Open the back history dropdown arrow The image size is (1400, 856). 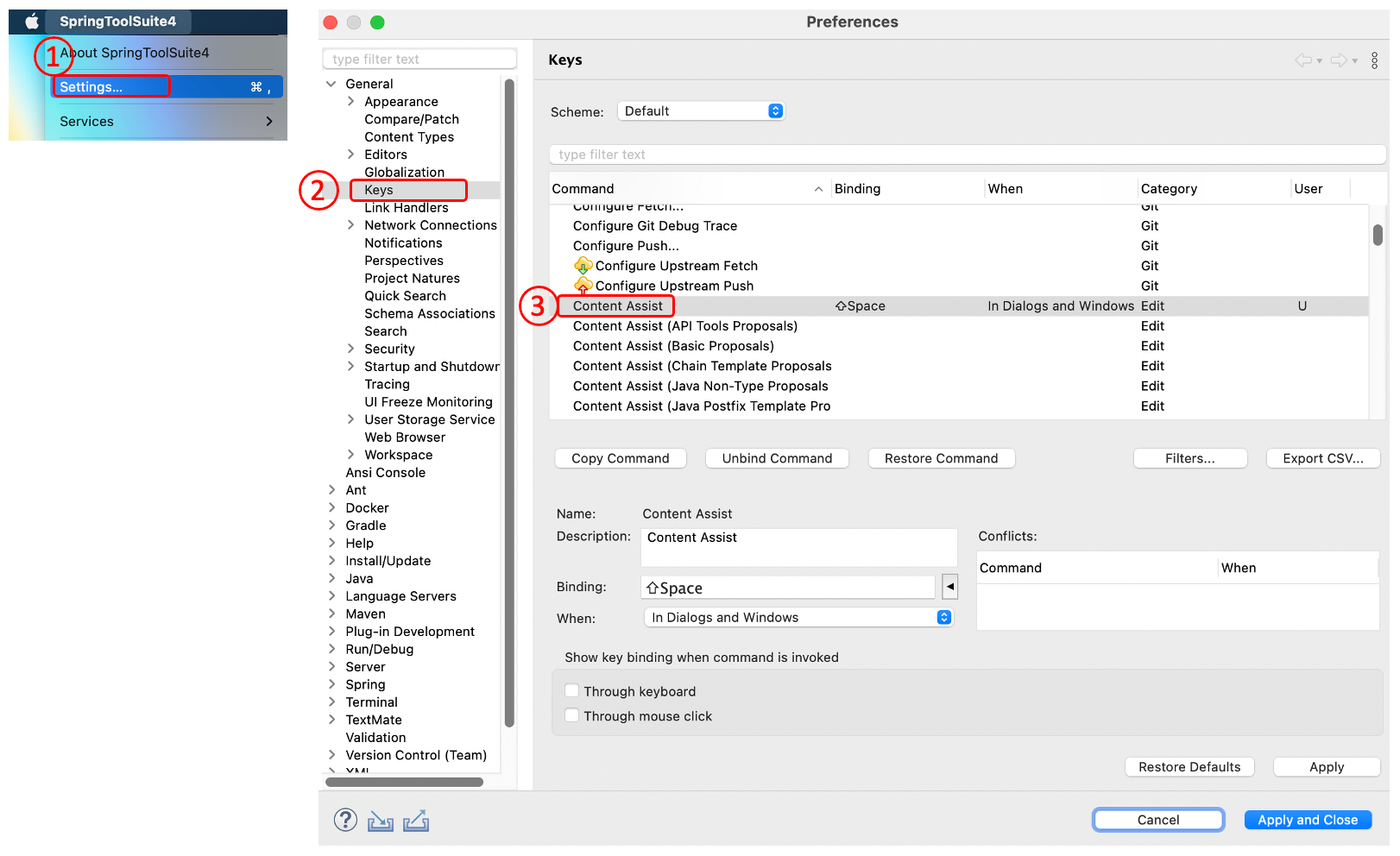pyautogui.click(x=1319, y=61)
